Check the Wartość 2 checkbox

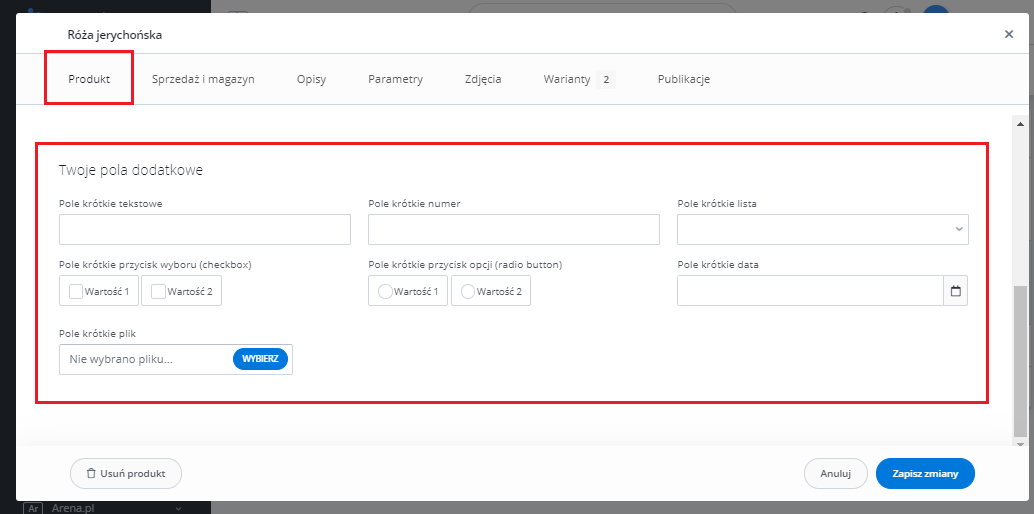(x=158, y=292)
